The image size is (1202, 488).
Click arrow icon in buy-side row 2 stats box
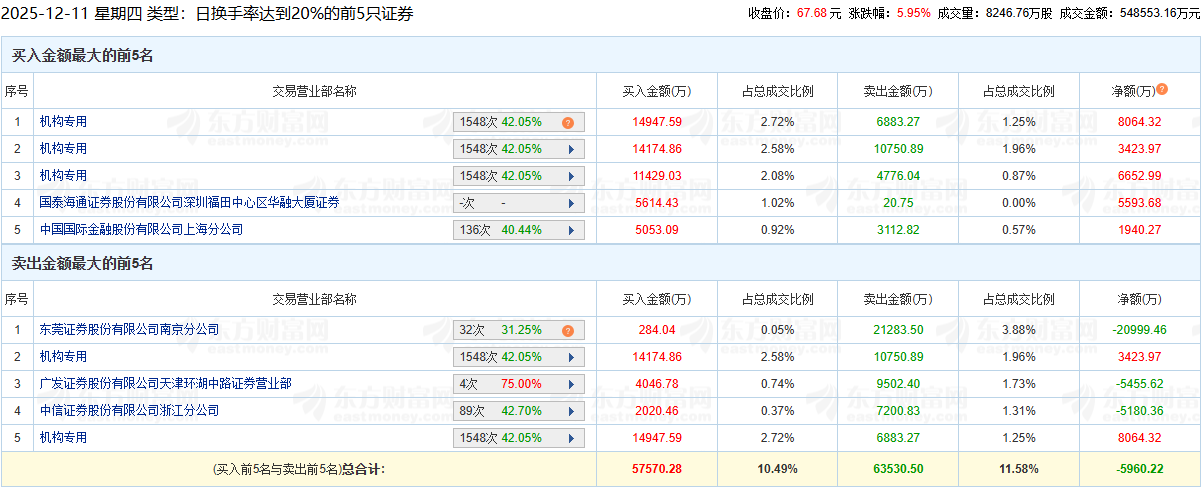coord(571,149)
